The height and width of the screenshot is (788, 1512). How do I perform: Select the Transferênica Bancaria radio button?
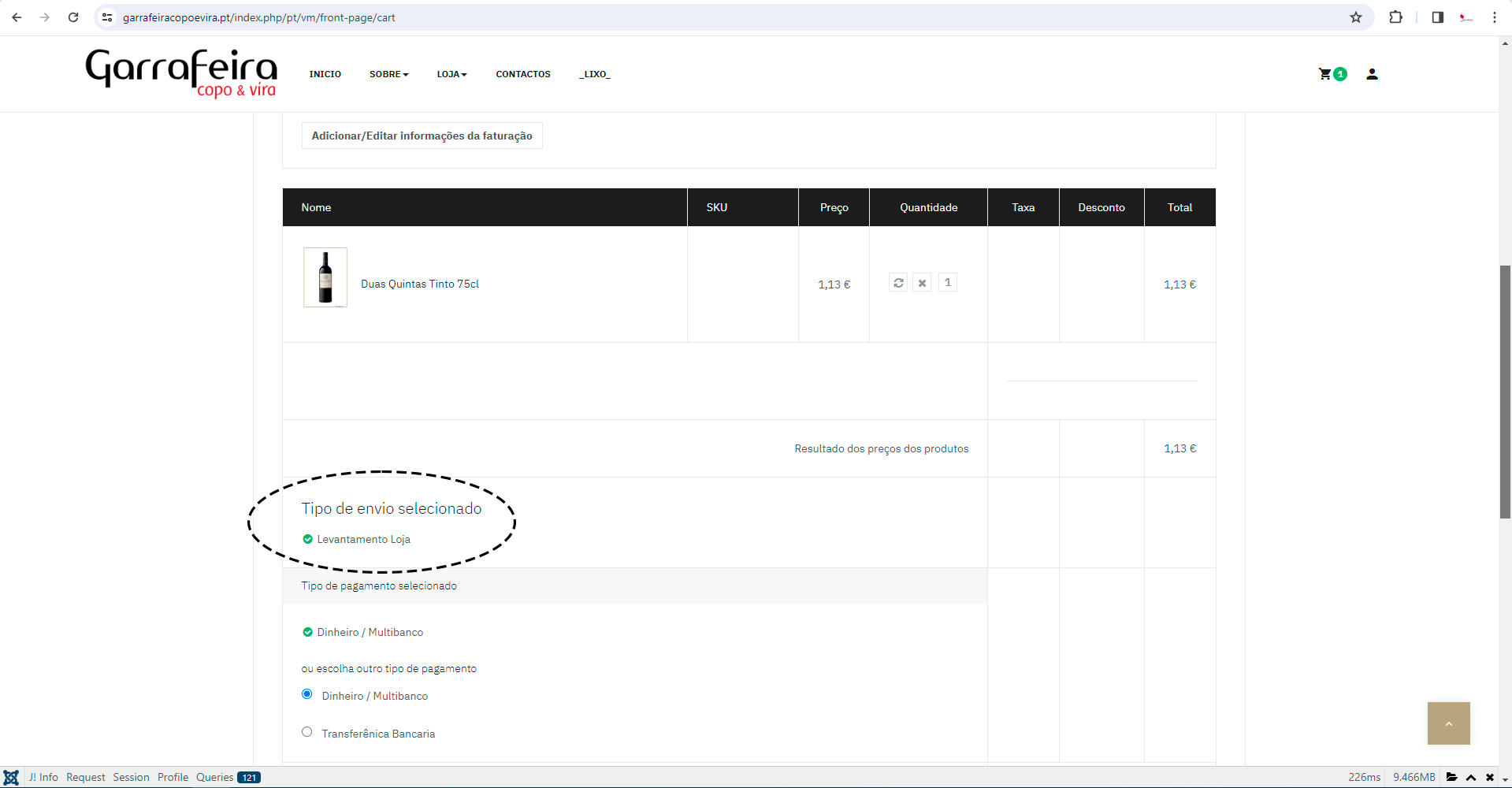[x=307, y=732]
